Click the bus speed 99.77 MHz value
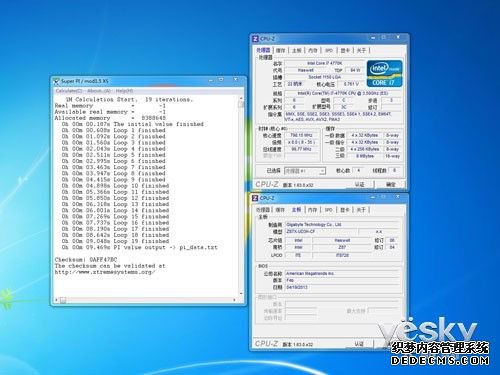The height and width of the screenshot is (375, 500). 301,149
